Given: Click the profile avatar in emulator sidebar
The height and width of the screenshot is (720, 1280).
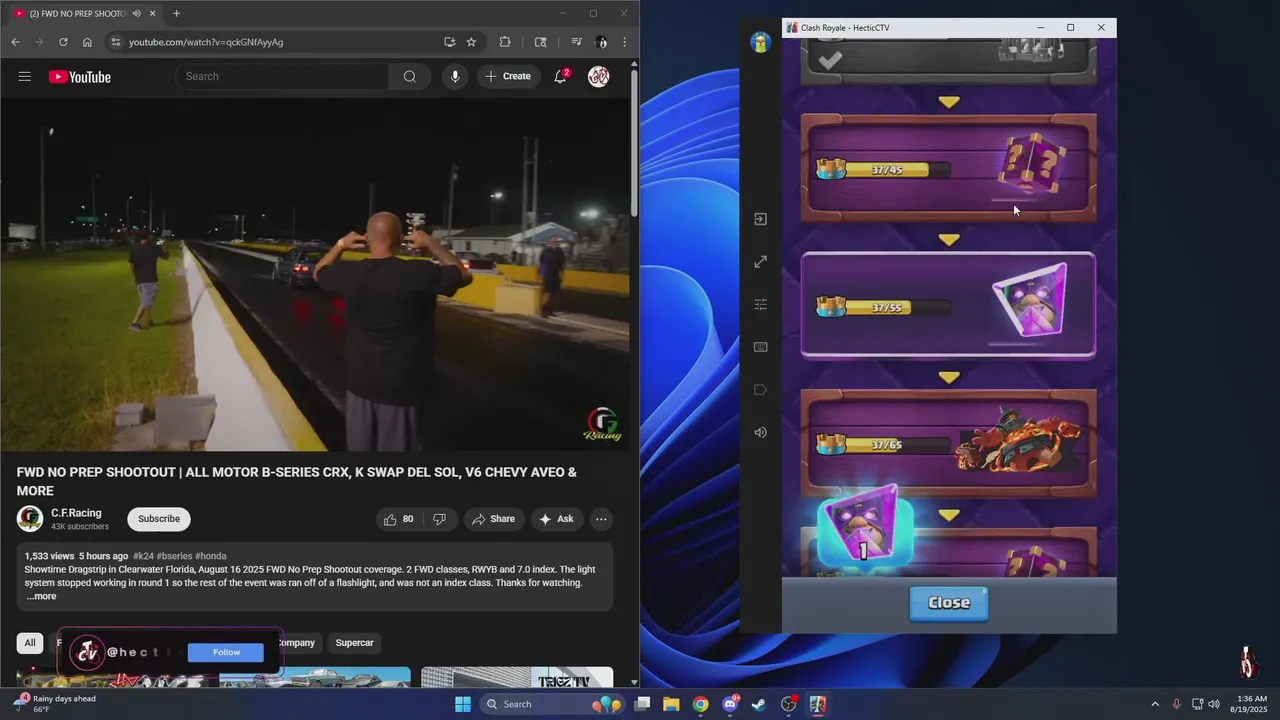Looking at the screenshot, I should [x=761, y=42].
